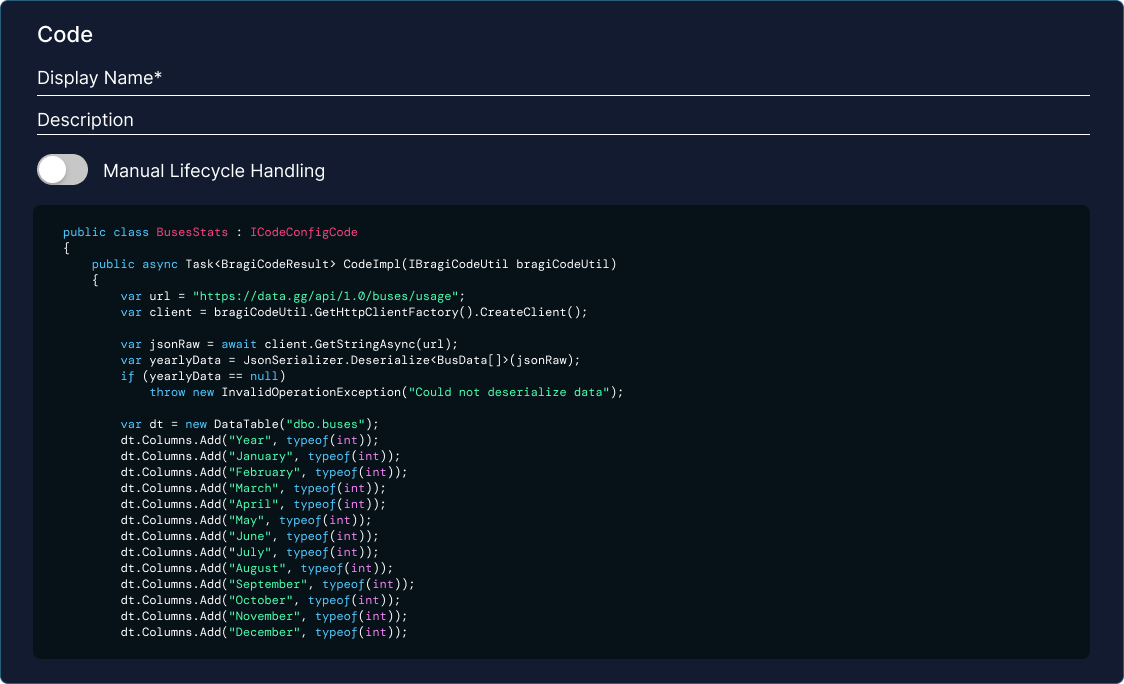The height and width of the screenshot is (684, 1124).
Task: Click the Code heading at the top
Action: tap(64, 34)
